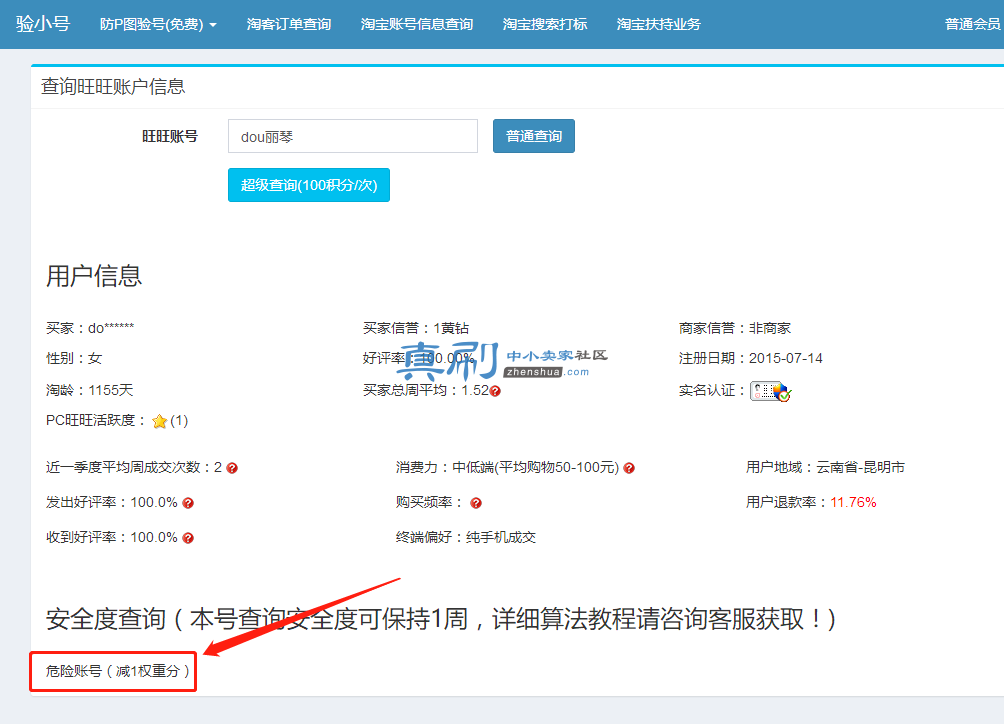Click the 购买频率 question mark icon
The width and height of the screenshot is (1004, 724).
476,503
